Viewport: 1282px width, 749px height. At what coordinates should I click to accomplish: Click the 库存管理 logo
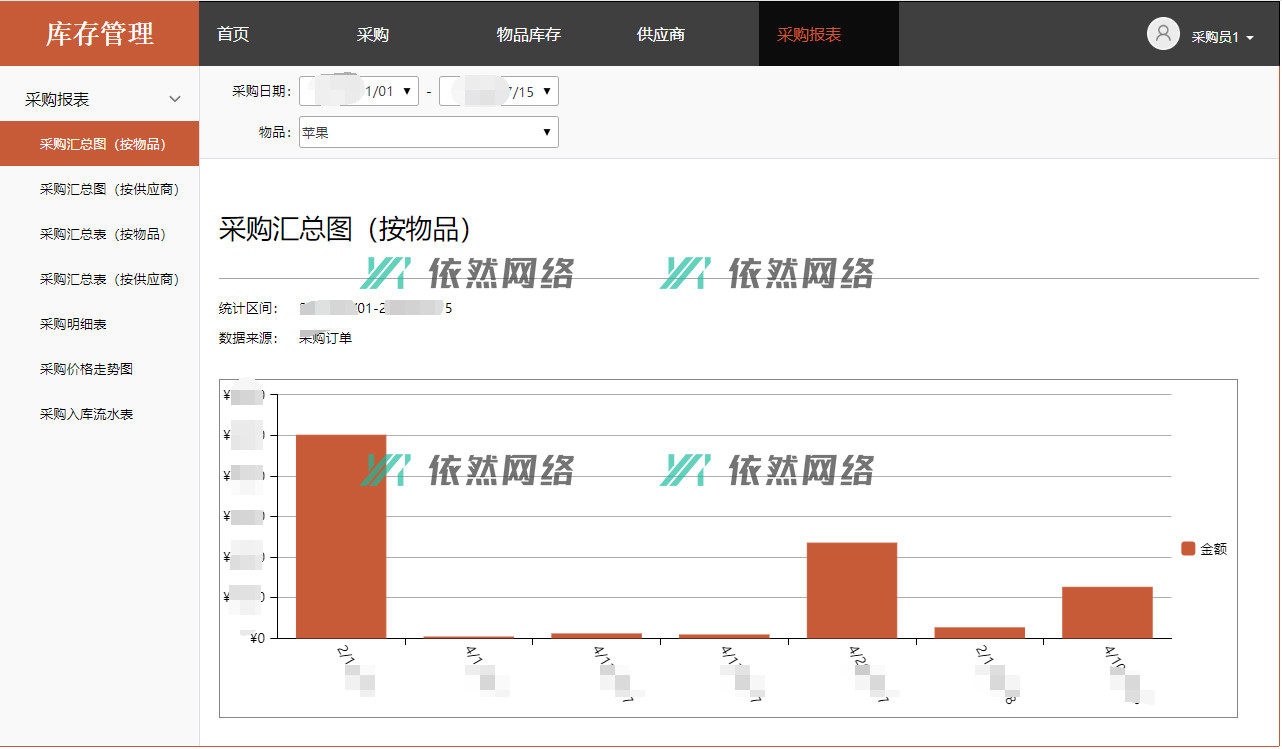click(99, 34)
